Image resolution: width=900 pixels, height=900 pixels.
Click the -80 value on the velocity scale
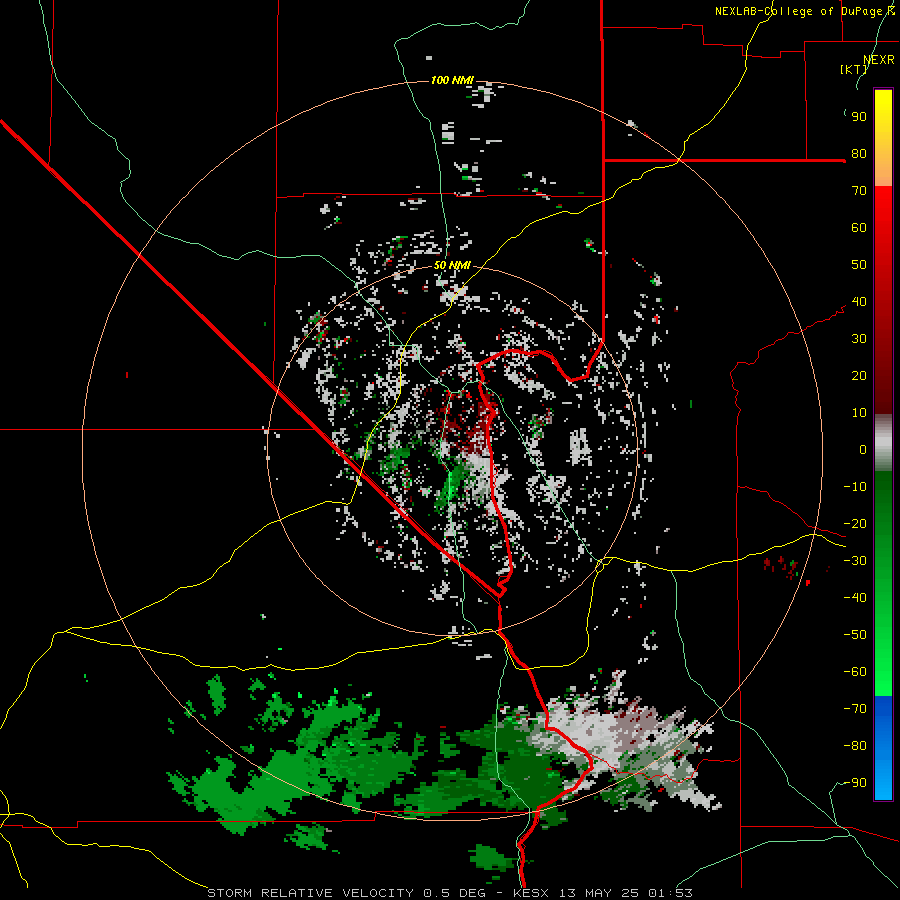click(x=855, y=746)
